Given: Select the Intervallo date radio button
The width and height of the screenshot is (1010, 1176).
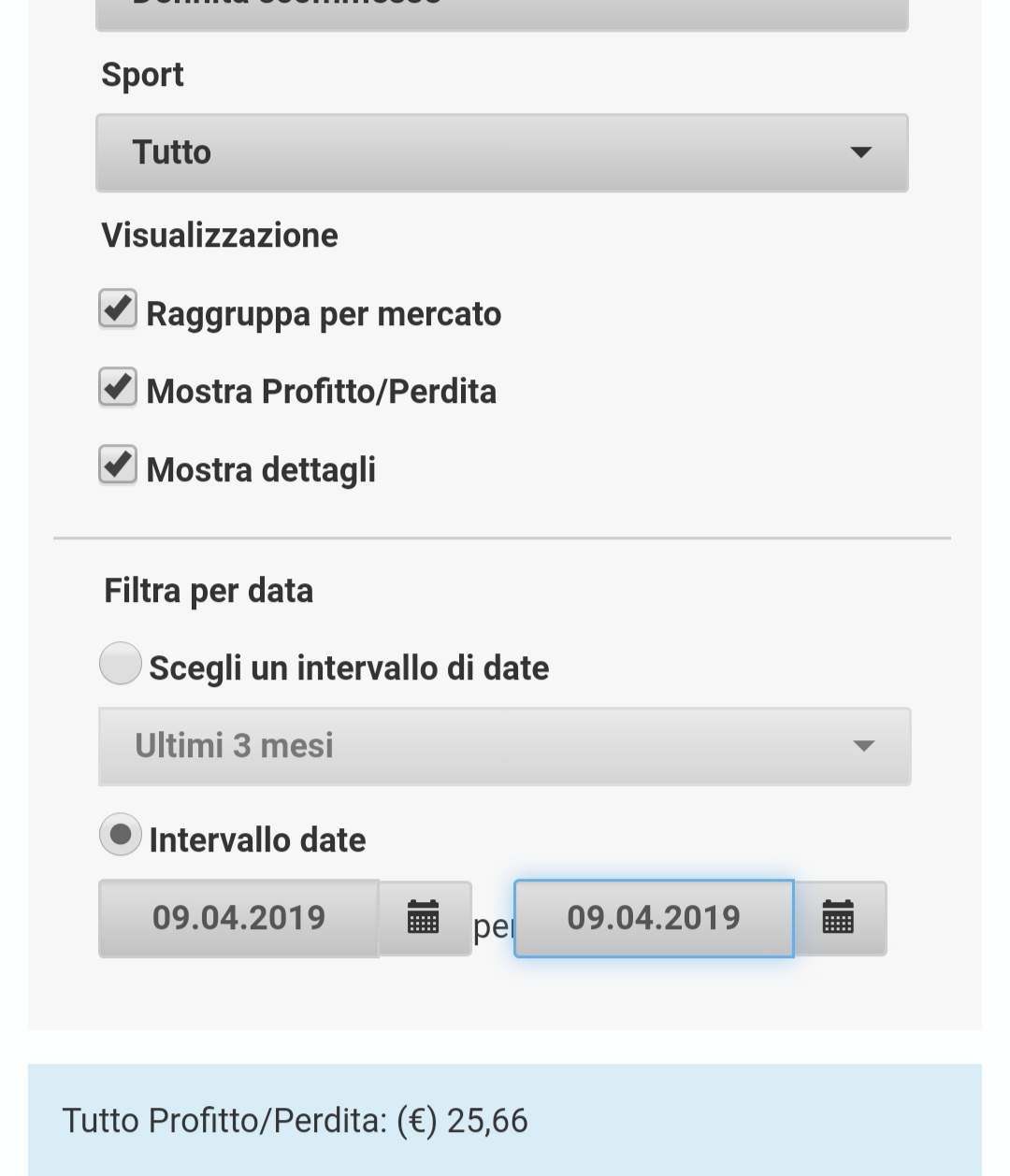Looking at the screenshot, I should click(x=121, y=836).
